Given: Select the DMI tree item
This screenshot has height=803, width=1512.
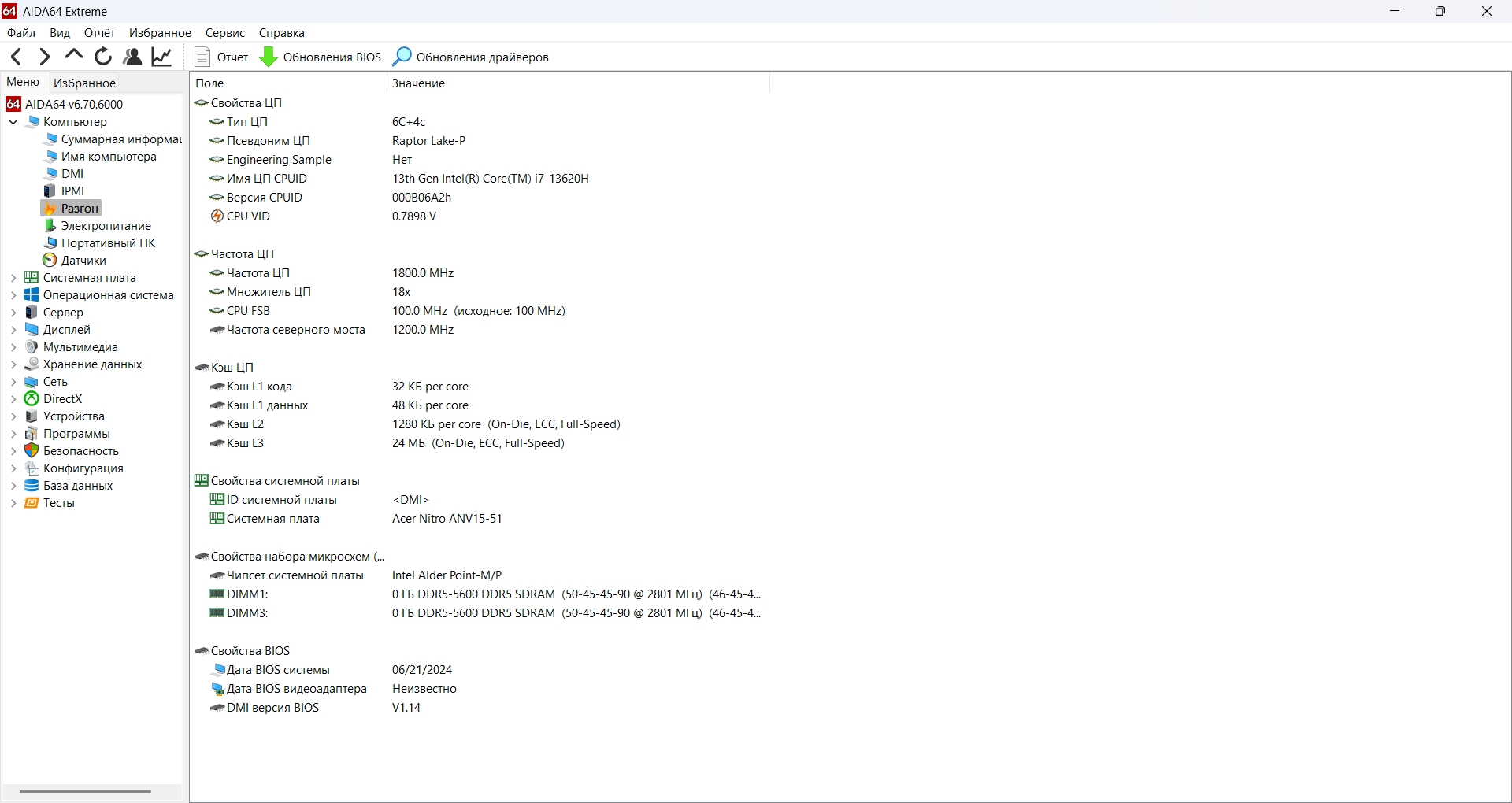Looking at the screenshot, I should [x=72, y=174].
